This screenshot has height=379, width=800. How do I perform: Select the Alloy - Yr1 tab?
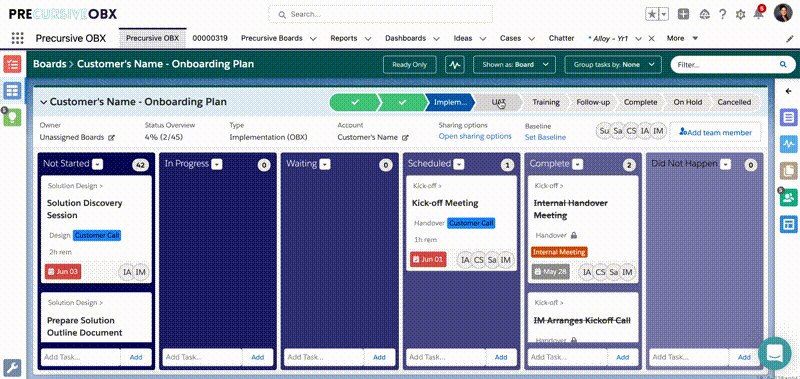click(610, 38)
